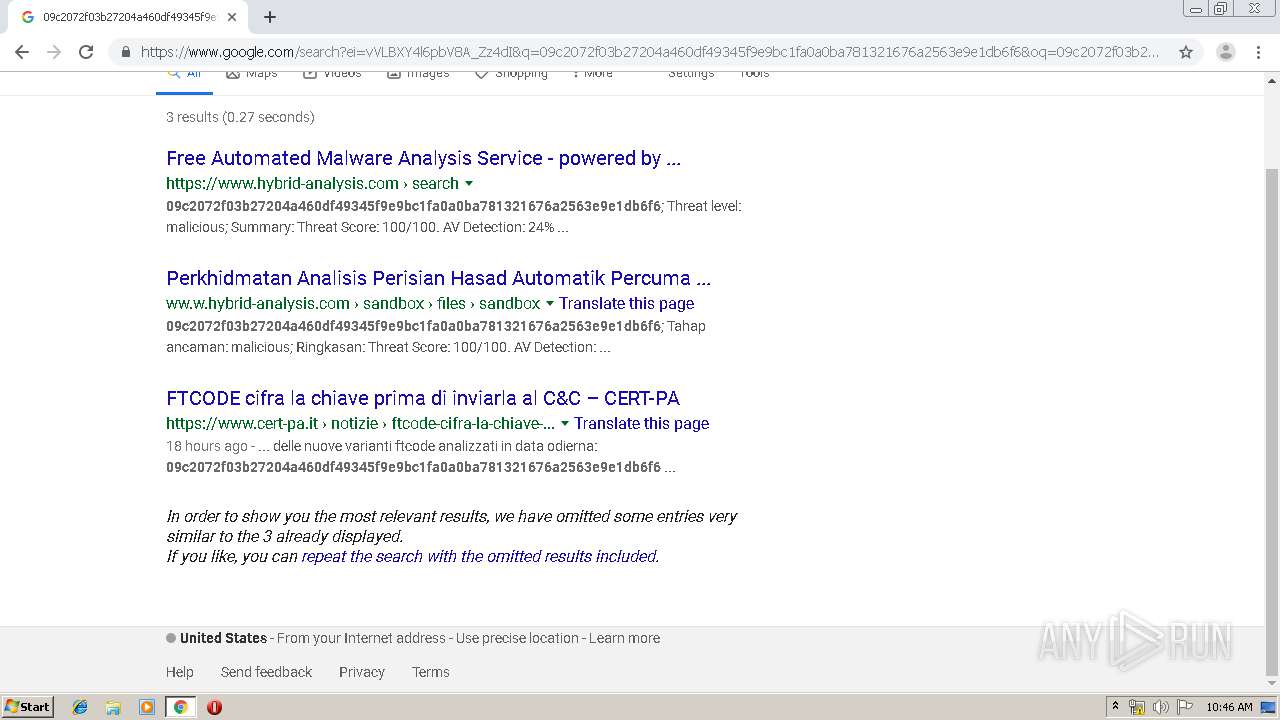Open Learn more about location
The height and width of the screenshot is (720, 1280).
pos(624,638)
